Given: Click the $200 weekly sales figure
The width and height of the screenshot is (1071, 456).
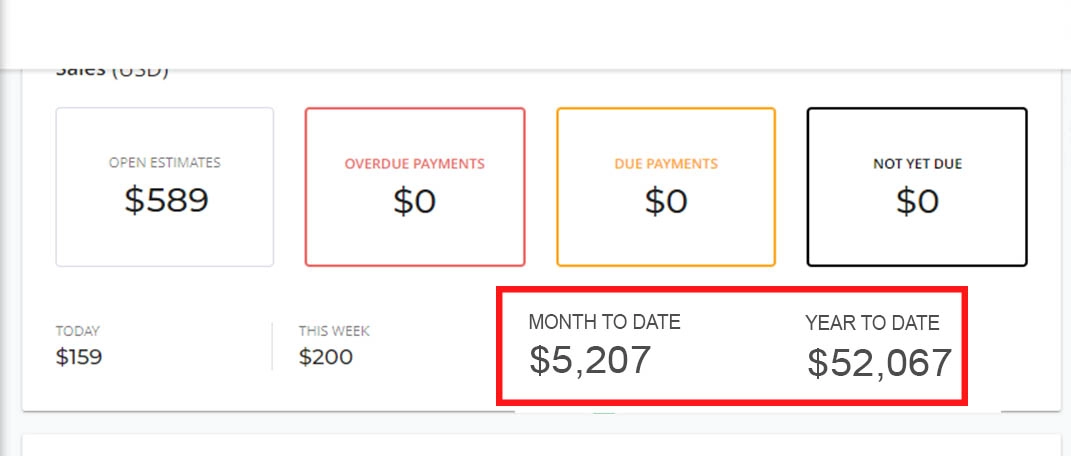Looking at the screenshot, I should [326, 357].
